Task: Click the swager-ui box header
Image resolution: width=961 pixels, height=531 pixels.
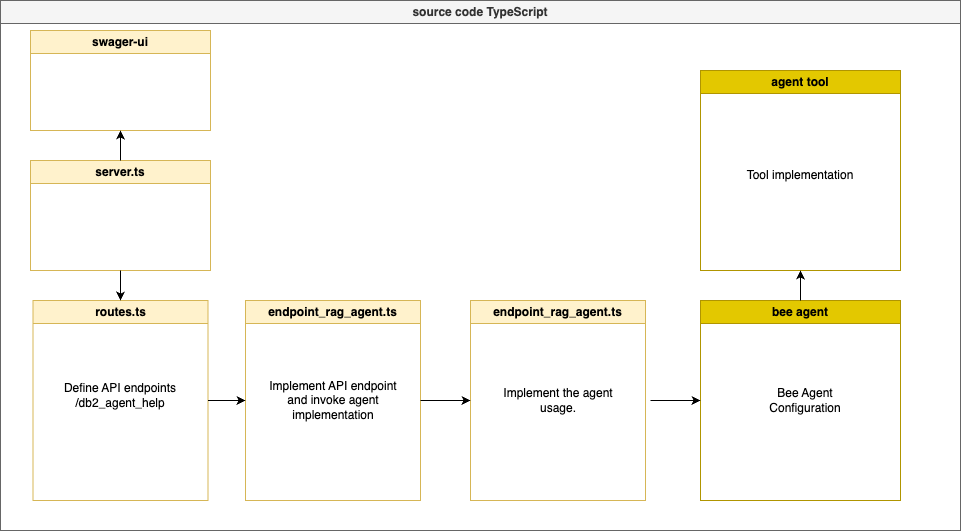Action: [x=120, y=42]
